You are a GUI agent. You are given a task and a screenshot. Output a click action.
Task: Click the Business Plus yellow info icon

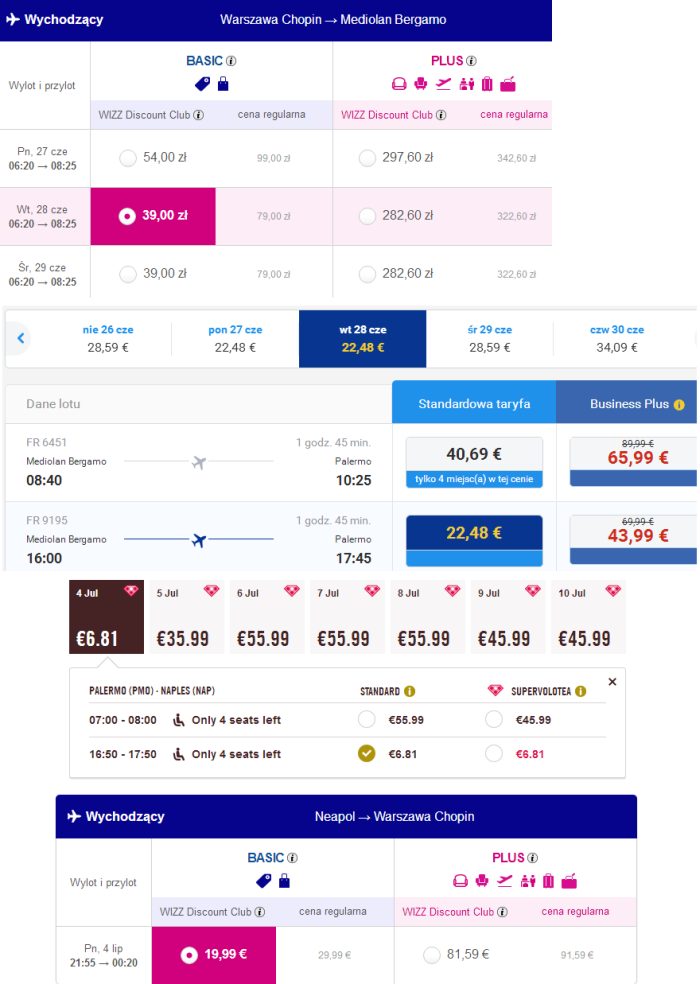[x=679, y=405]
